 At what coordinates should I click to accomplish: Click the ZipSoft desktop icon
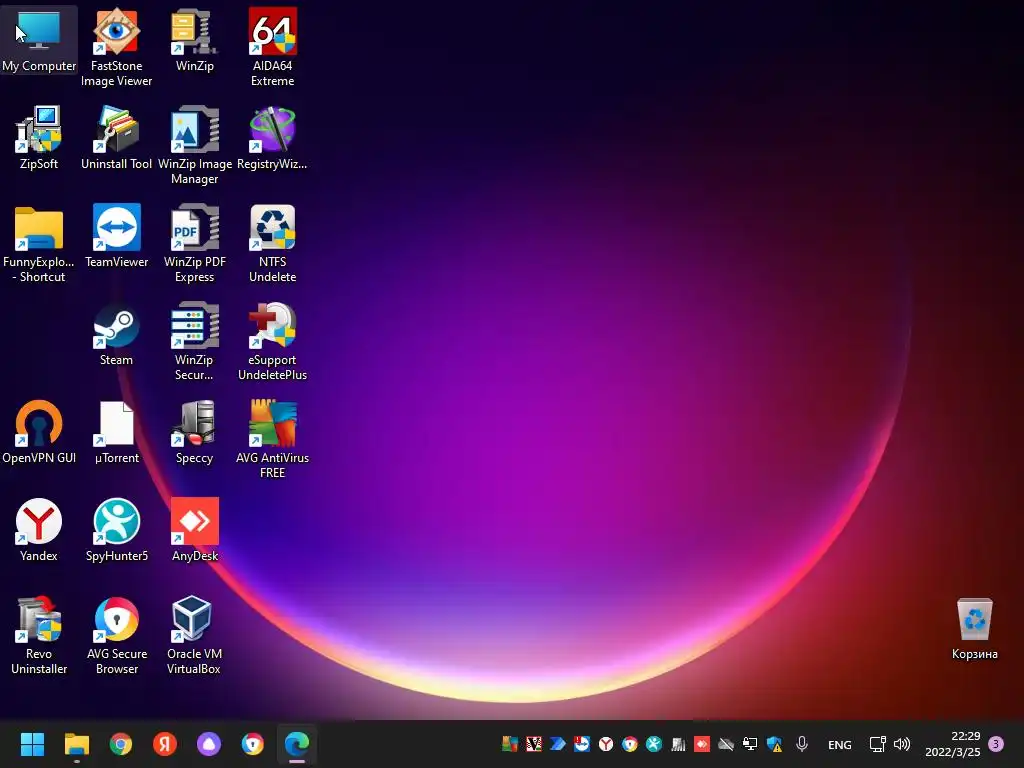pyautogui.click(x=39, y=138)
